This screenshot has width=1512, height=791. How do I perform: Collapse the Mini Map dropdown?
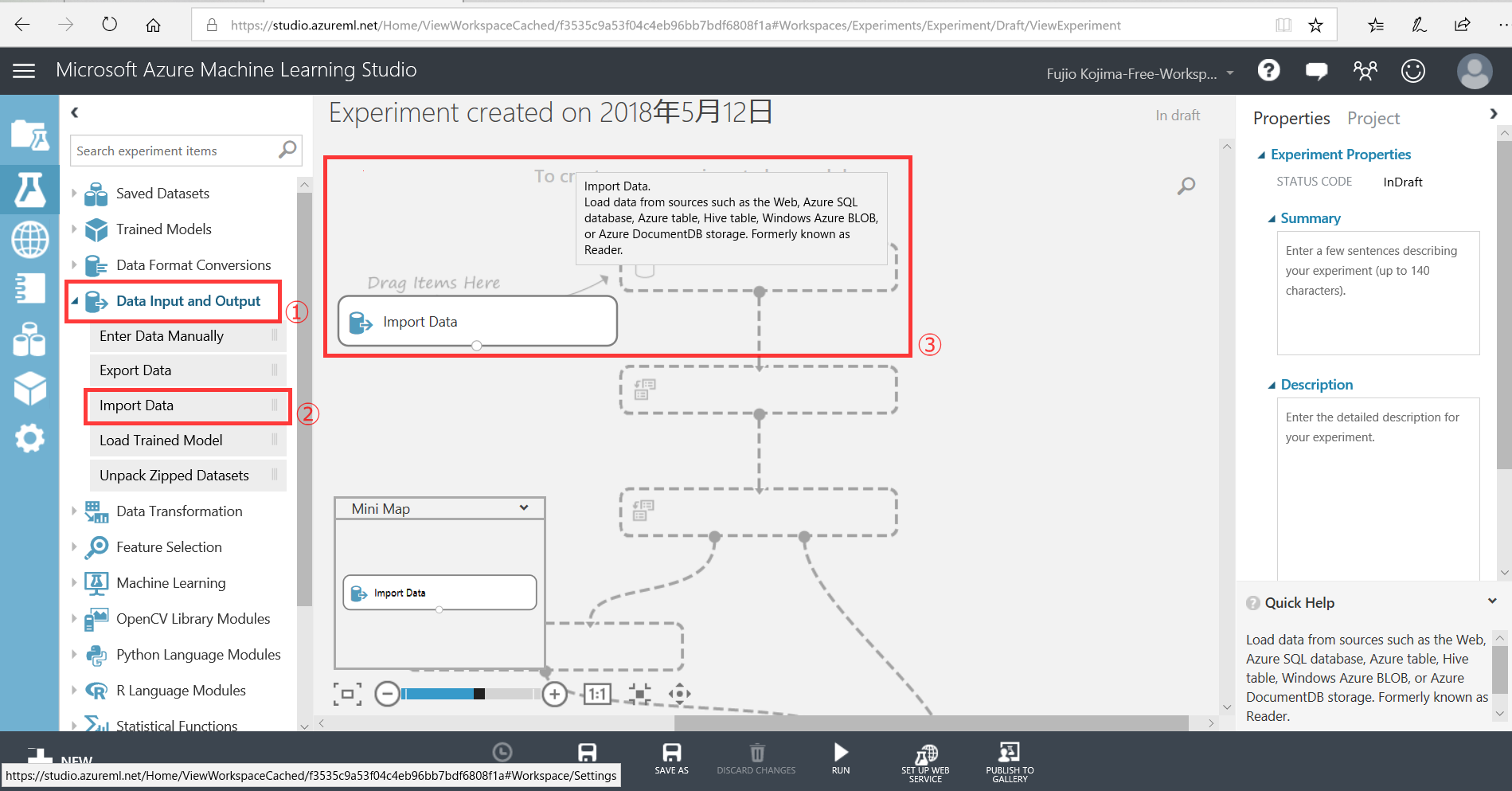(524, 508)
